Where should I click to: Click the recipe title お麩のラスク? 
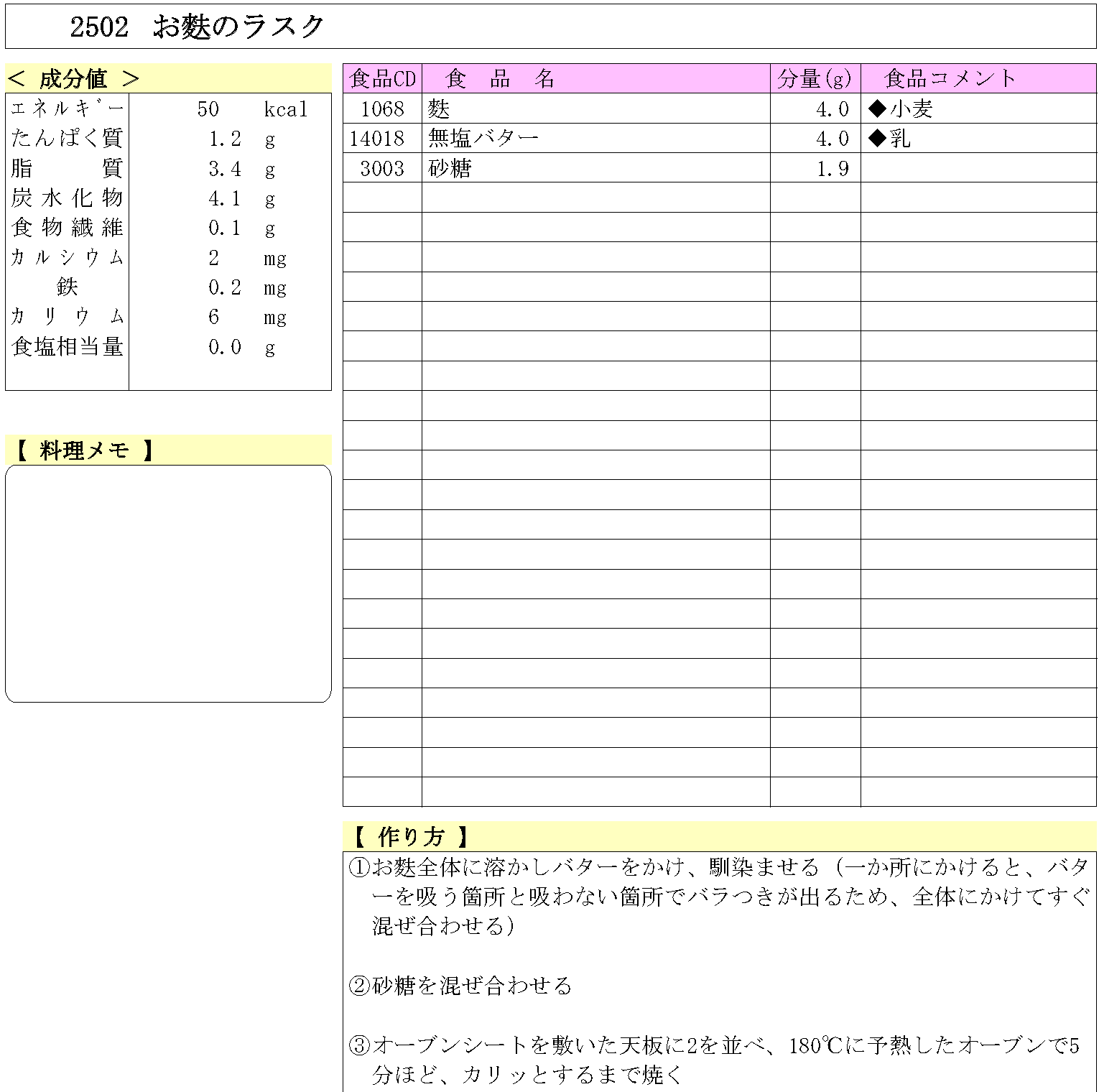pos(238,27)
